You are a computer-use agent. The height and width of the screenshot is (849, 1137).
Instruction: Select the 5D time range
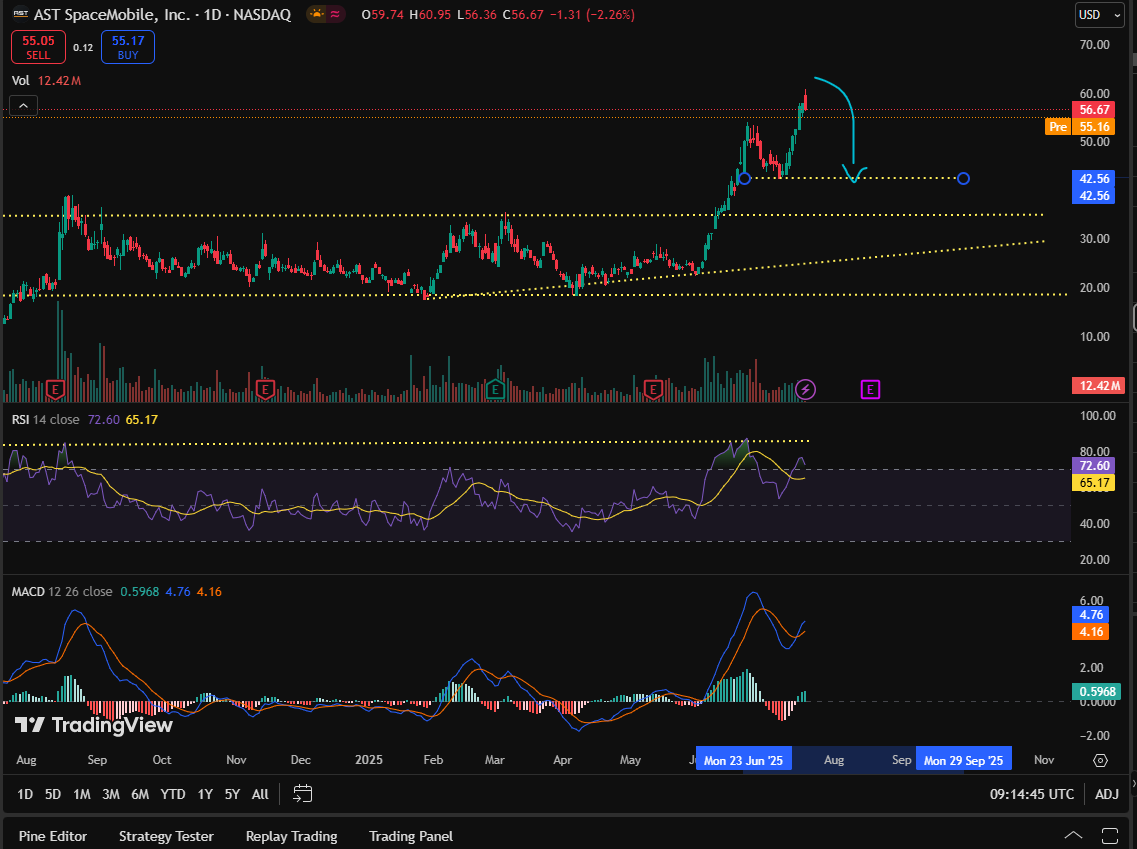[53, 794]
